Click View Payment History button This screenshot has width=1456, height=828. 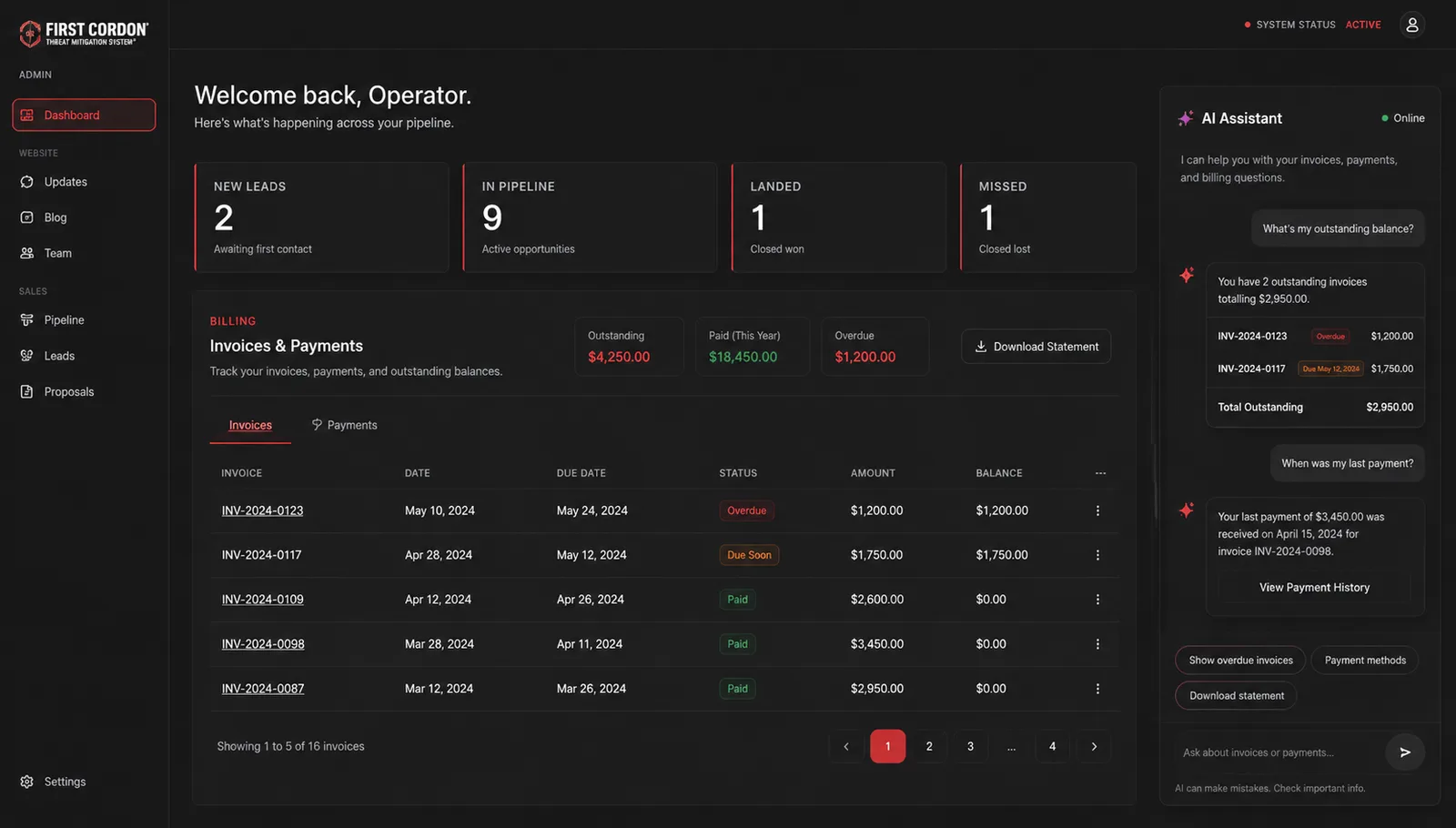(1314, 588)
